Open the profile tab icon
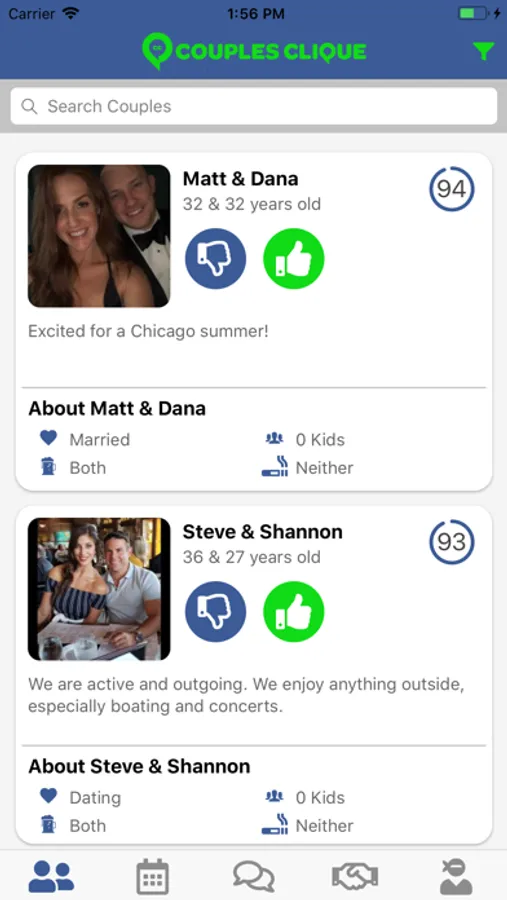The width and height of the screenshot is (507, 900). click(x=456, y=876)
